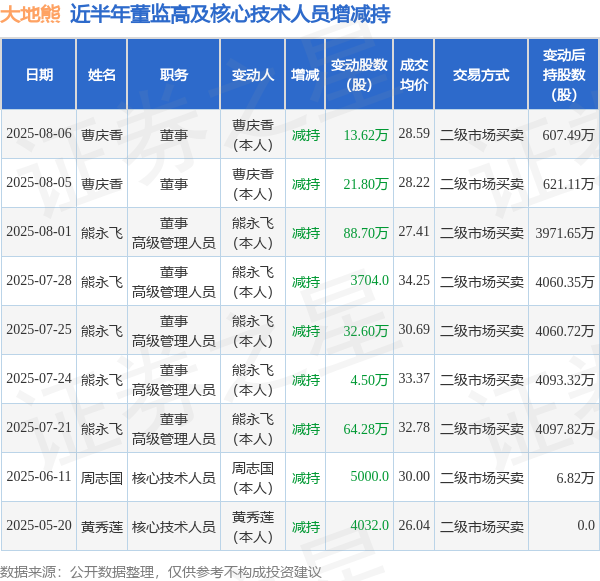This screenshot has height=581, width=600.
Task: Click the 大地熊 stock name in the title
Action: point(30,15)
